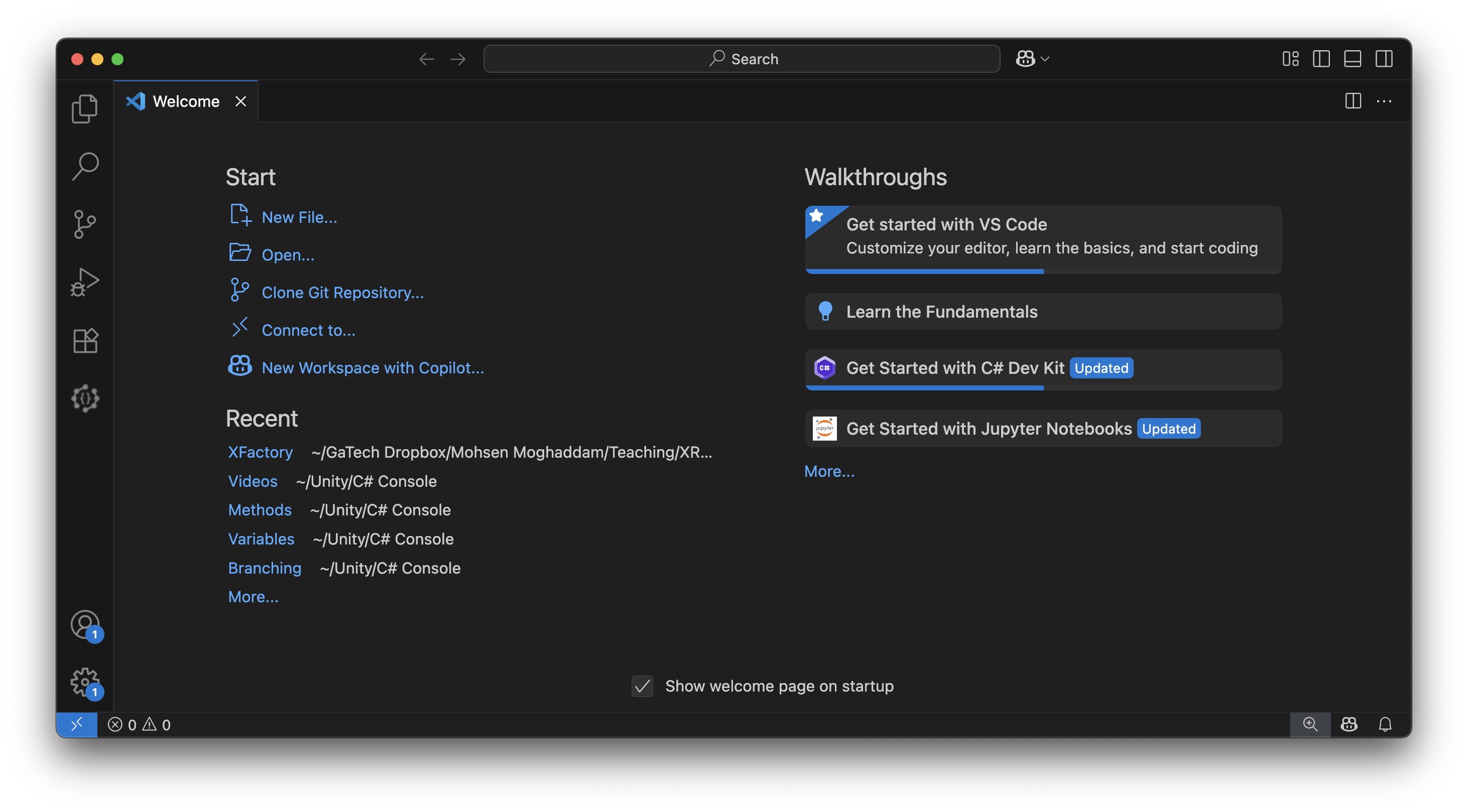Open the XFactory recent folder

tap(260, 452)
